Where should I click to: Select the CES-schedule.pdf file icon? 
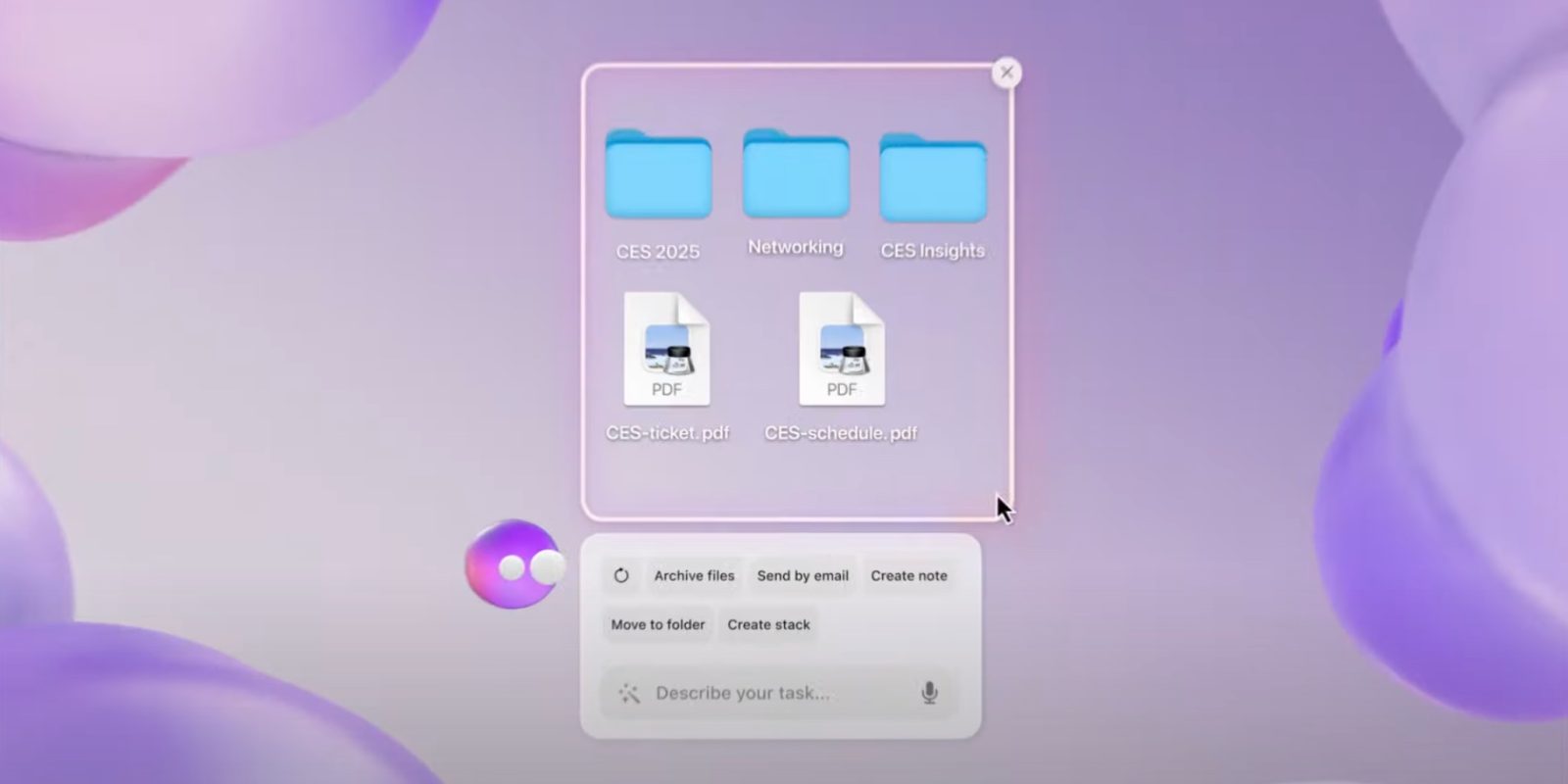tap(841, 350)
